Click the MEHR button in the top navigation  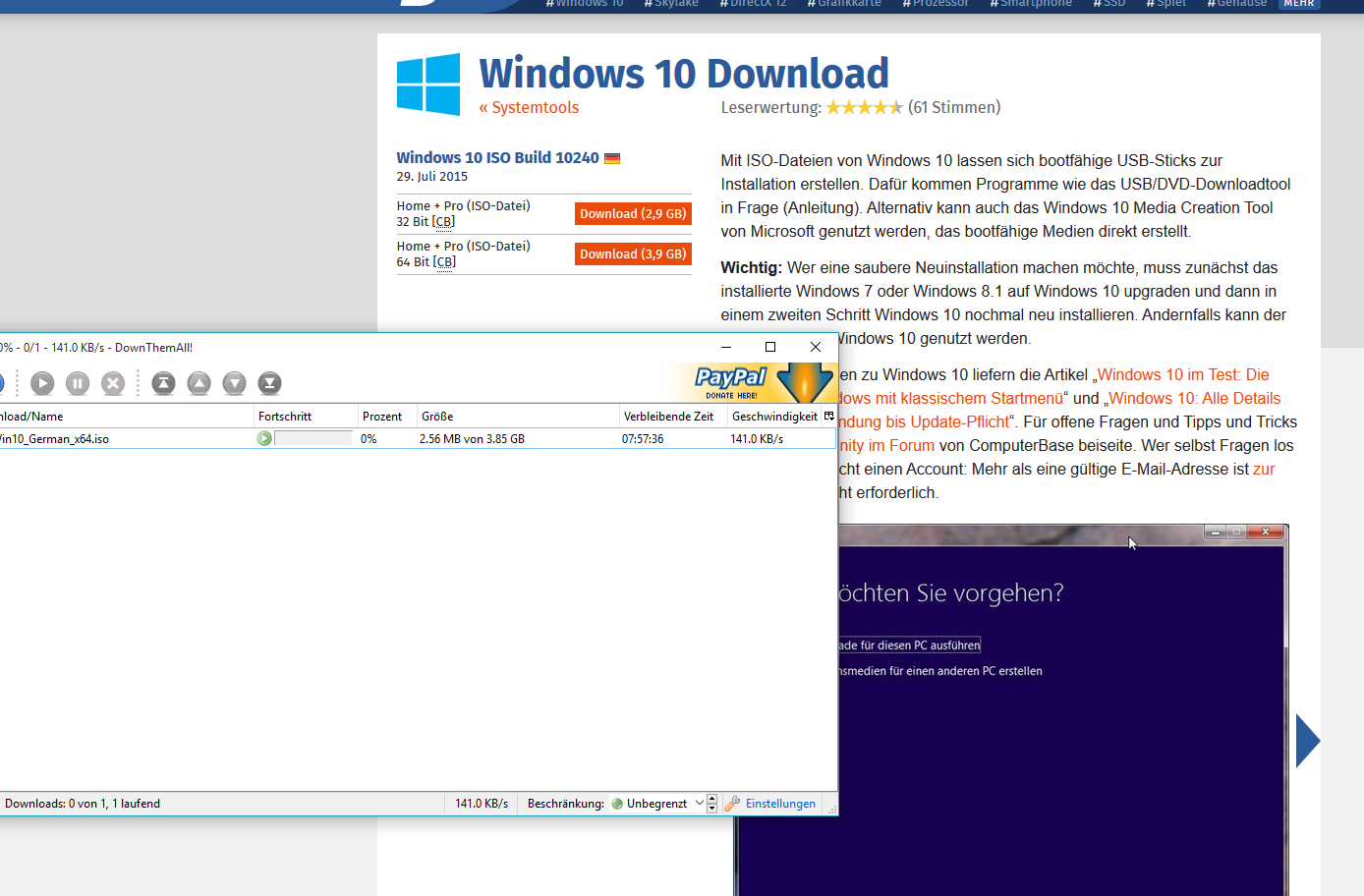click(x=1299, y=4)
